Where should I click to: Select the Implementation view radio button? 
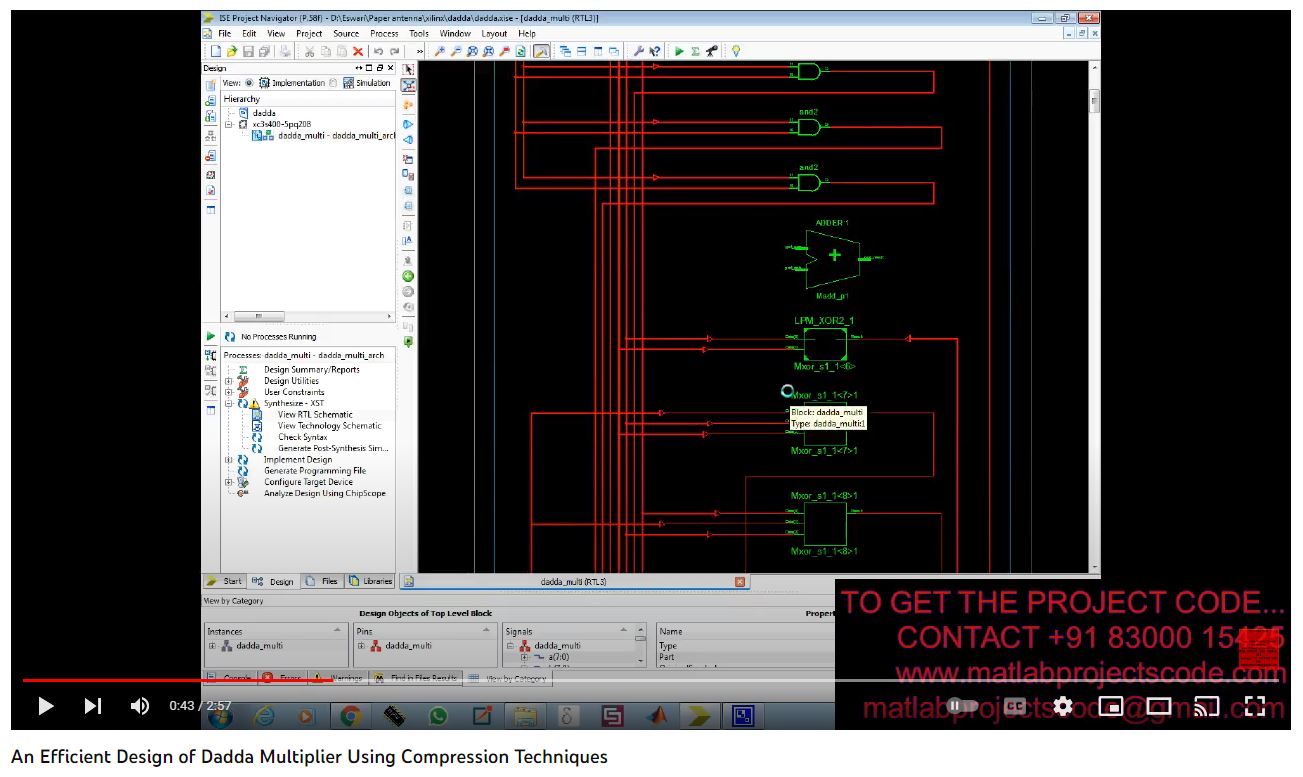pyautogui.click(x=250, y=83)
